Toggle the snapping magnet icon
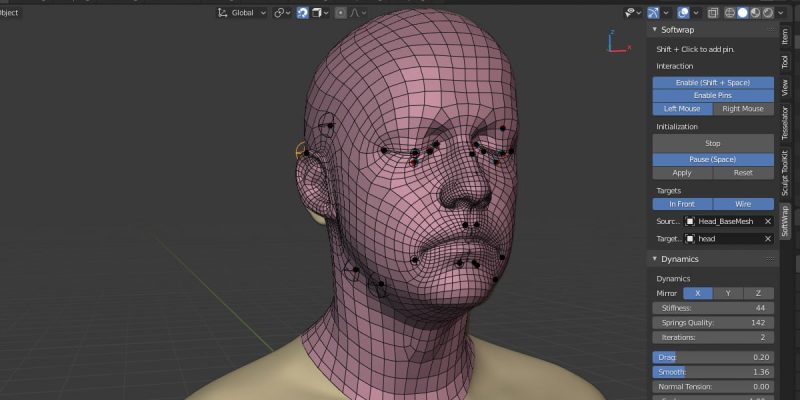Image resolution: width=800 pixels, height=400 pixels. (302, 13)
